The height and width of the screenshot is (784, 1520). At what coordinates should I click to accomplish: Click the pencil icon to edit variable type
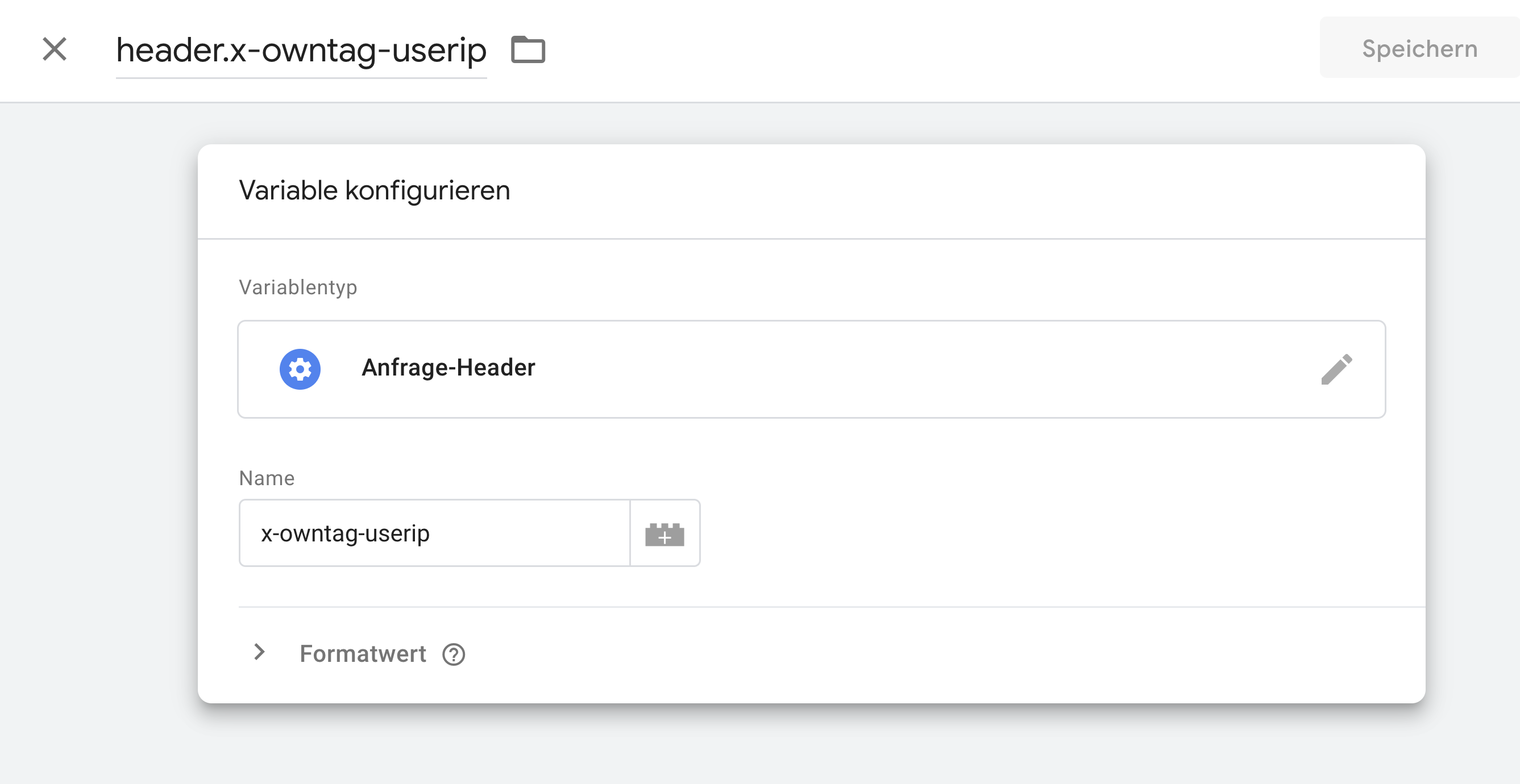pyautogui.click(x=1336, y=369)
